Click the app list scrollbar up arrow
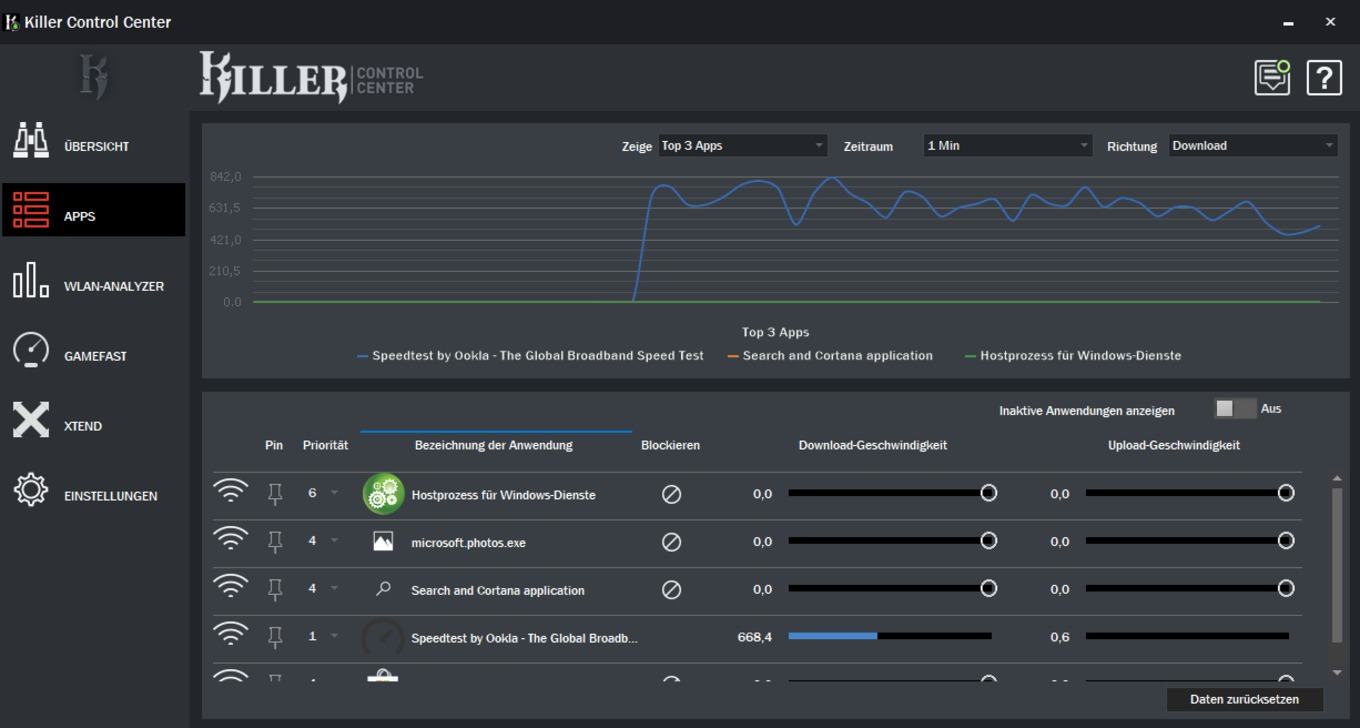The image size is (1360, 728). pyautogui.click(x=1337, y=479)
